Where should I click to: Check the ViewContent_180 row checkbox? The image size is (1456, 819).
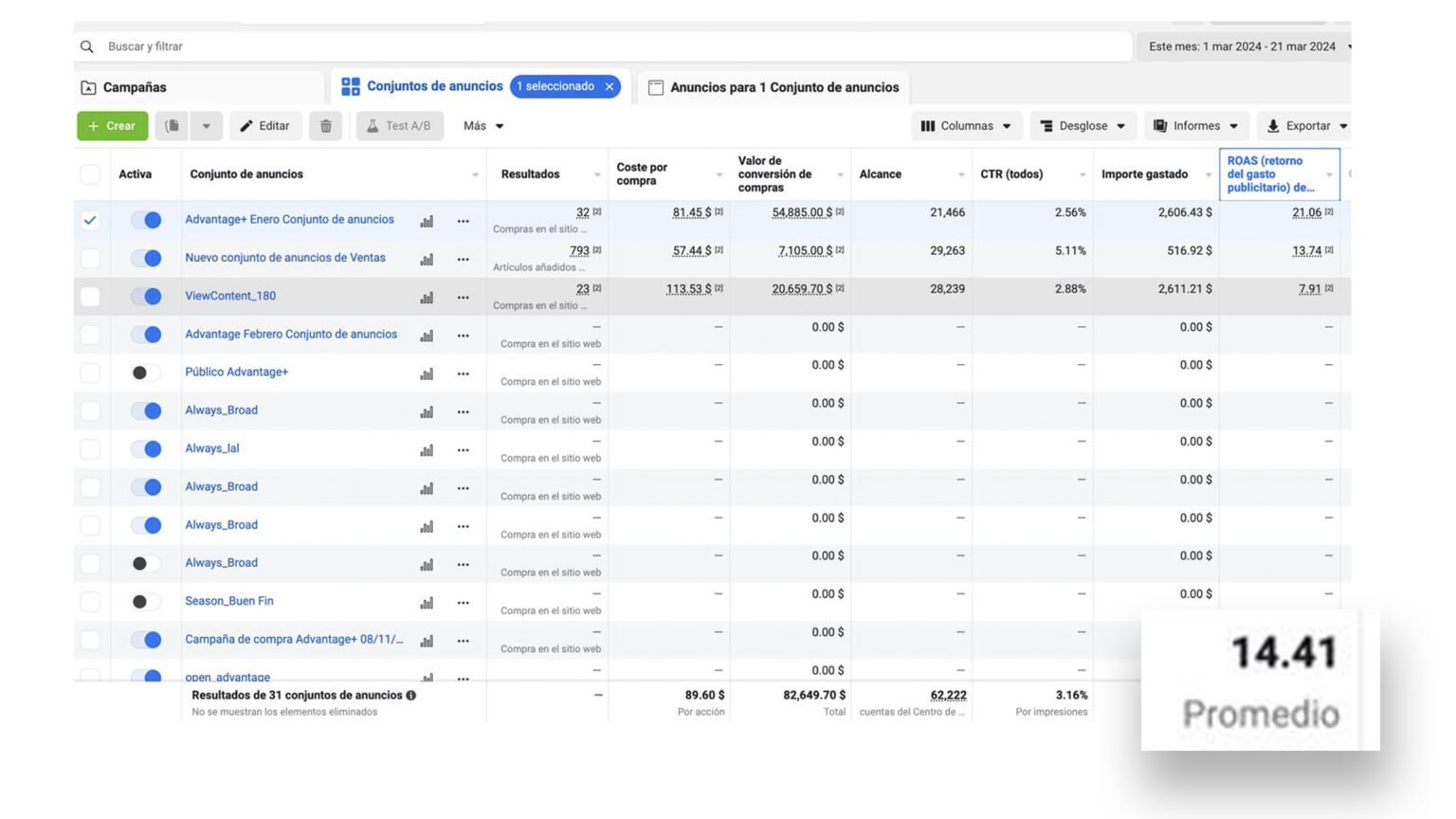pyautogui.click(x=90, y=297)
